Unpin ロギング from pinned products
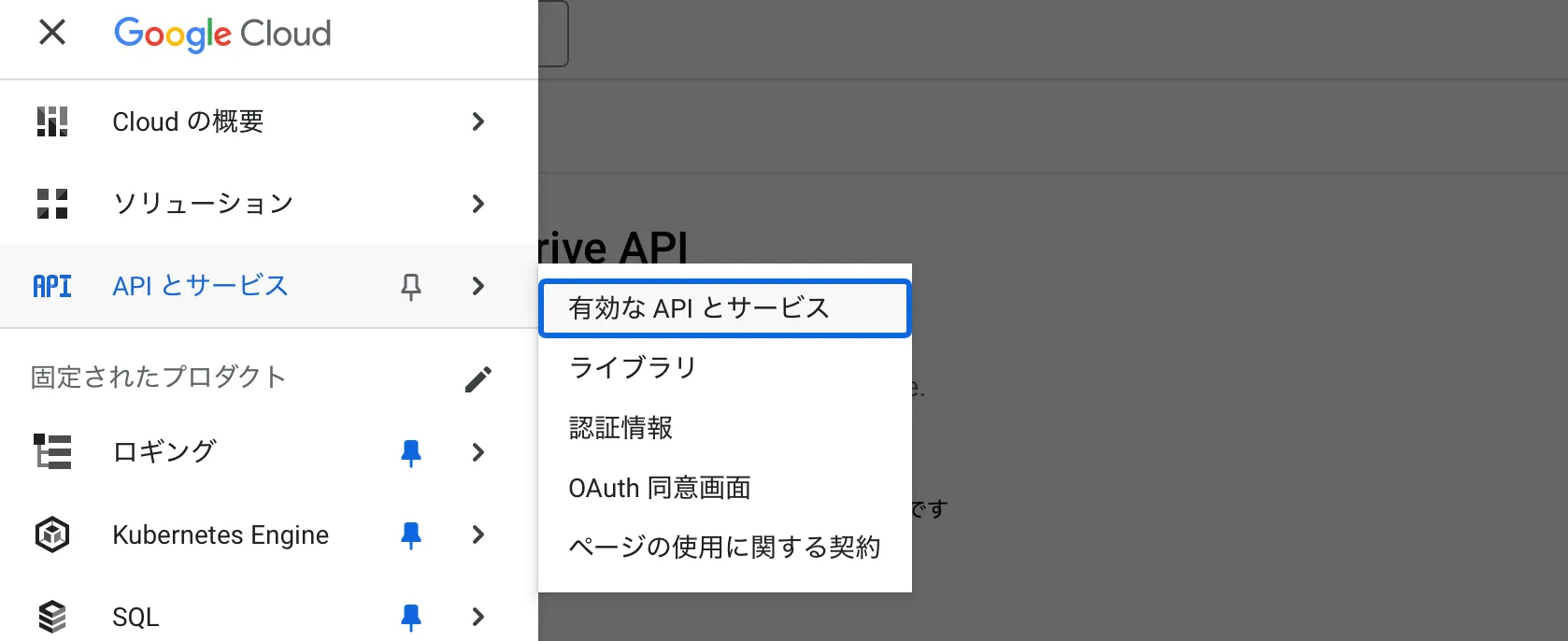This screenshot has height=641, width=1568. point(410,452)
